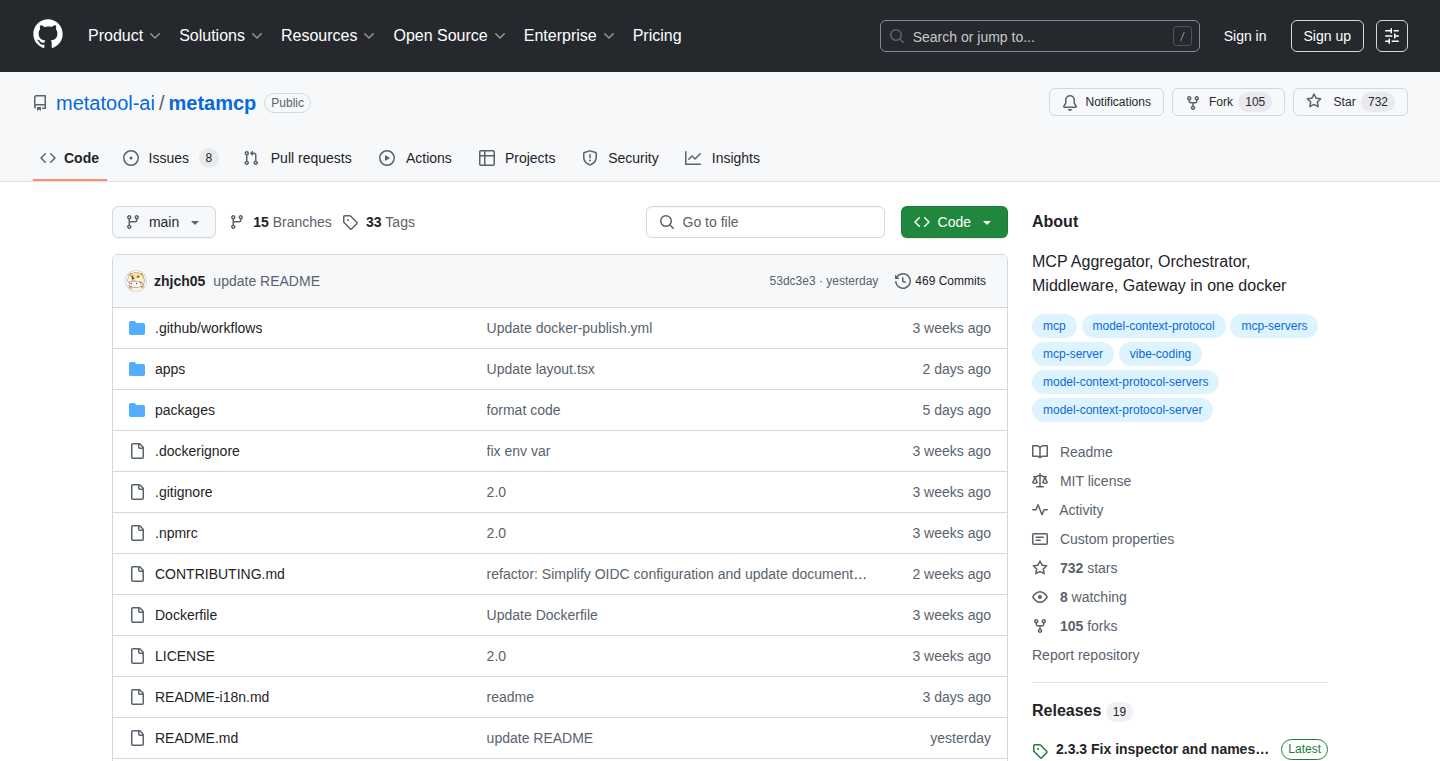Click the Sign in link
Image resolution: width=1440 pixels, height=761 pixels.
1245,36
